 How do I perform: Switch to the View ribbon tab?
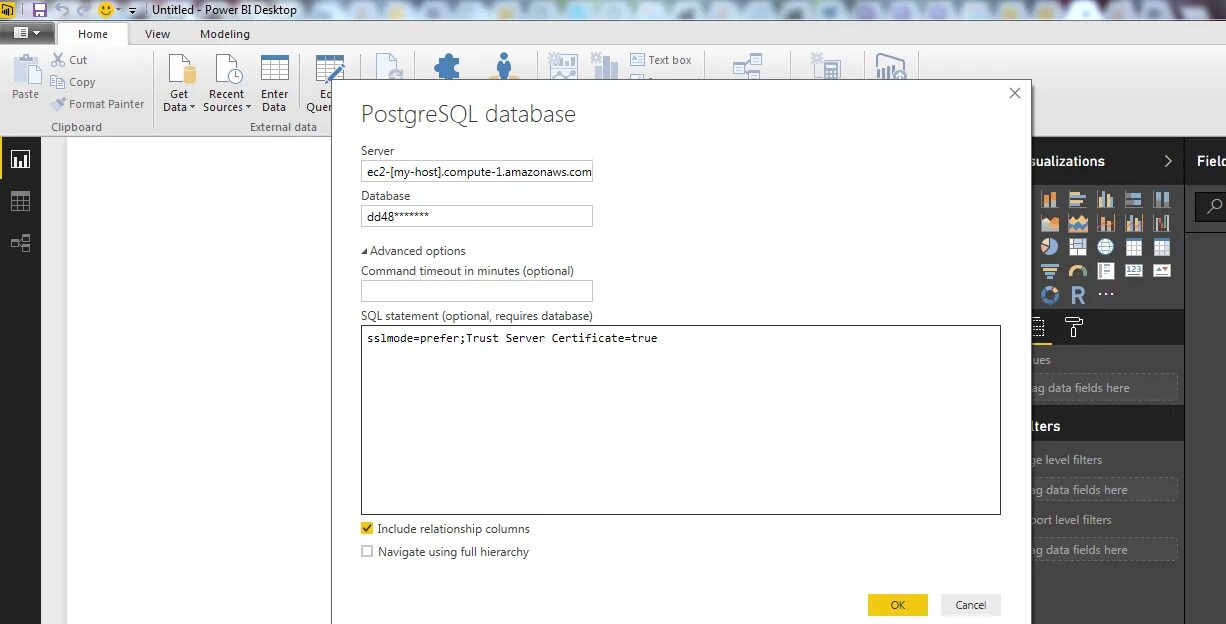(157, 34)
